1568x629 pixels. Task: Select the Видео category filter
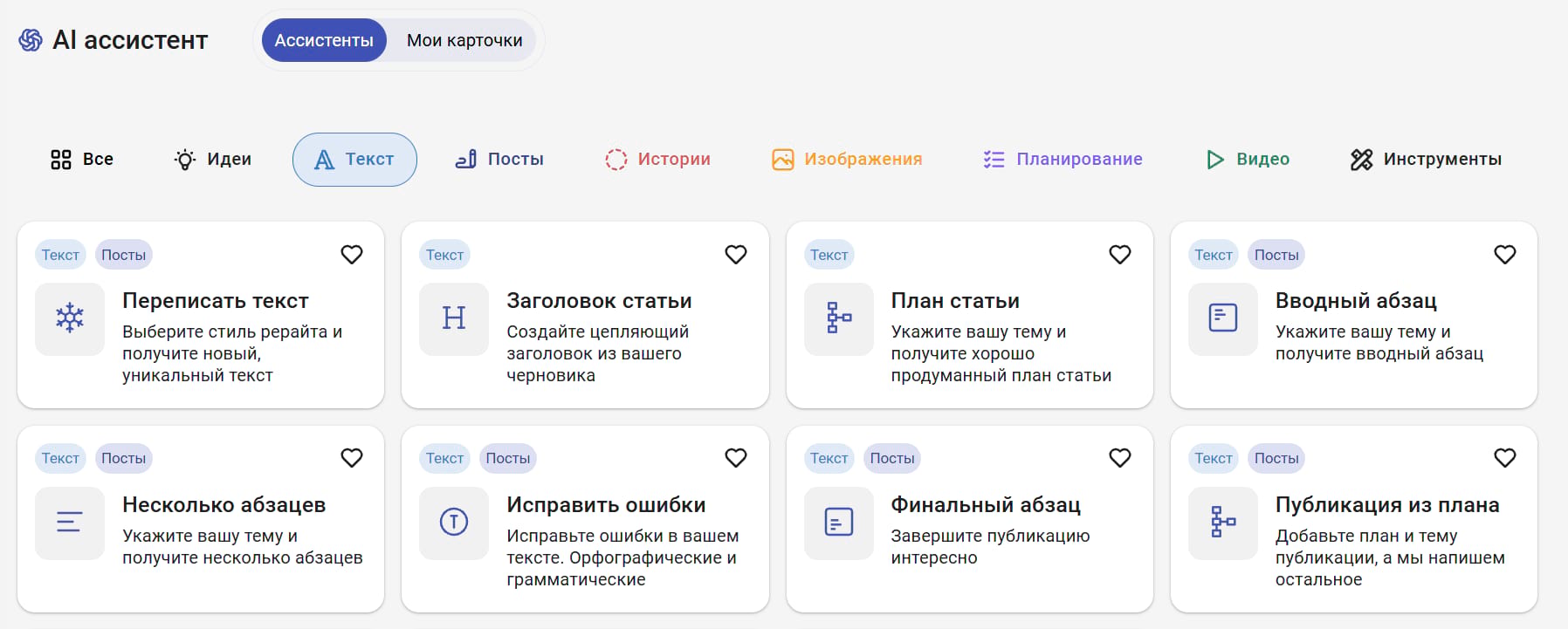pos(1248,160)
